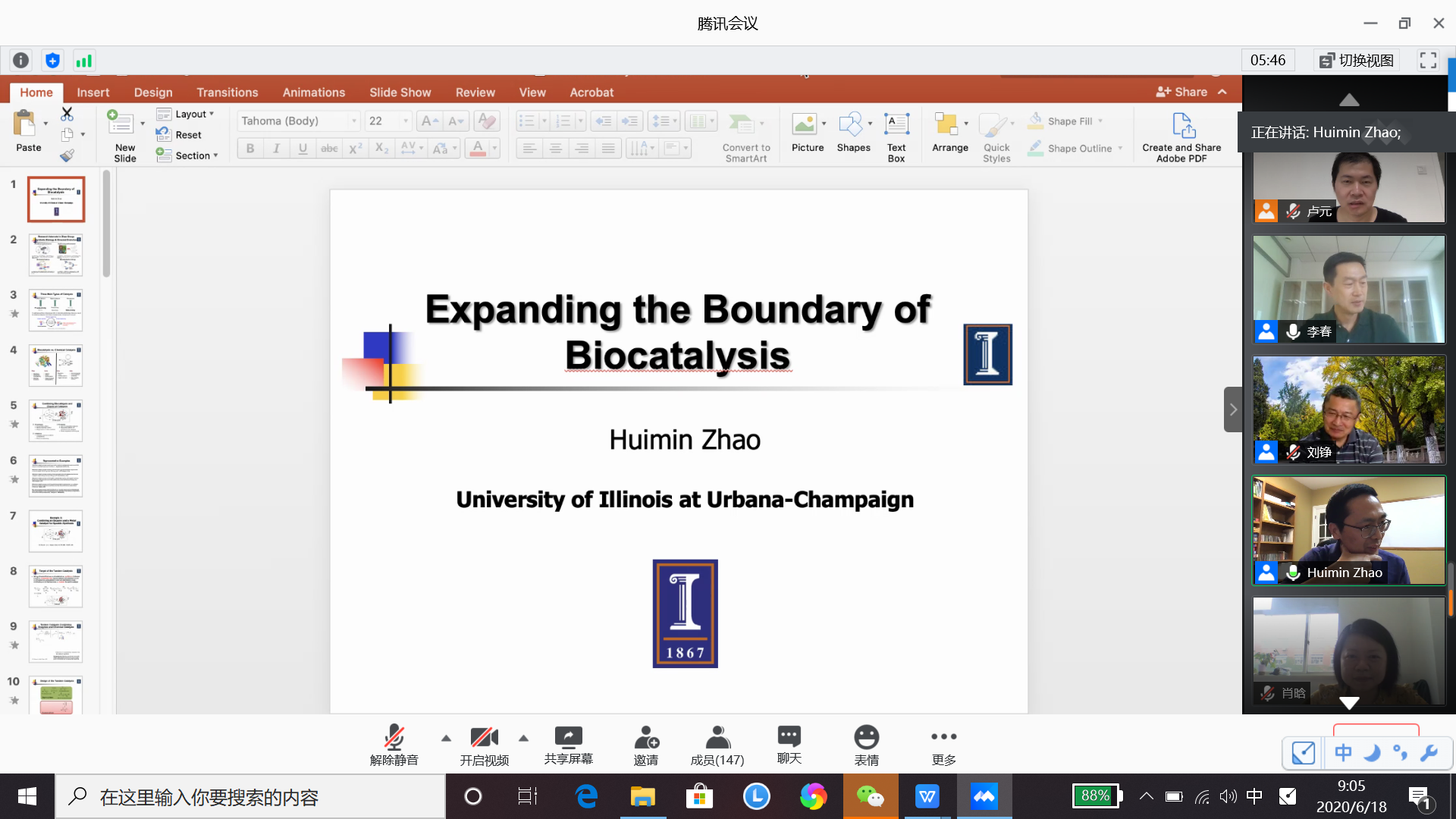This screenshot has height=819, width=1456.
Task: Select Huimin Zhao video tile
Action: 1349,530
